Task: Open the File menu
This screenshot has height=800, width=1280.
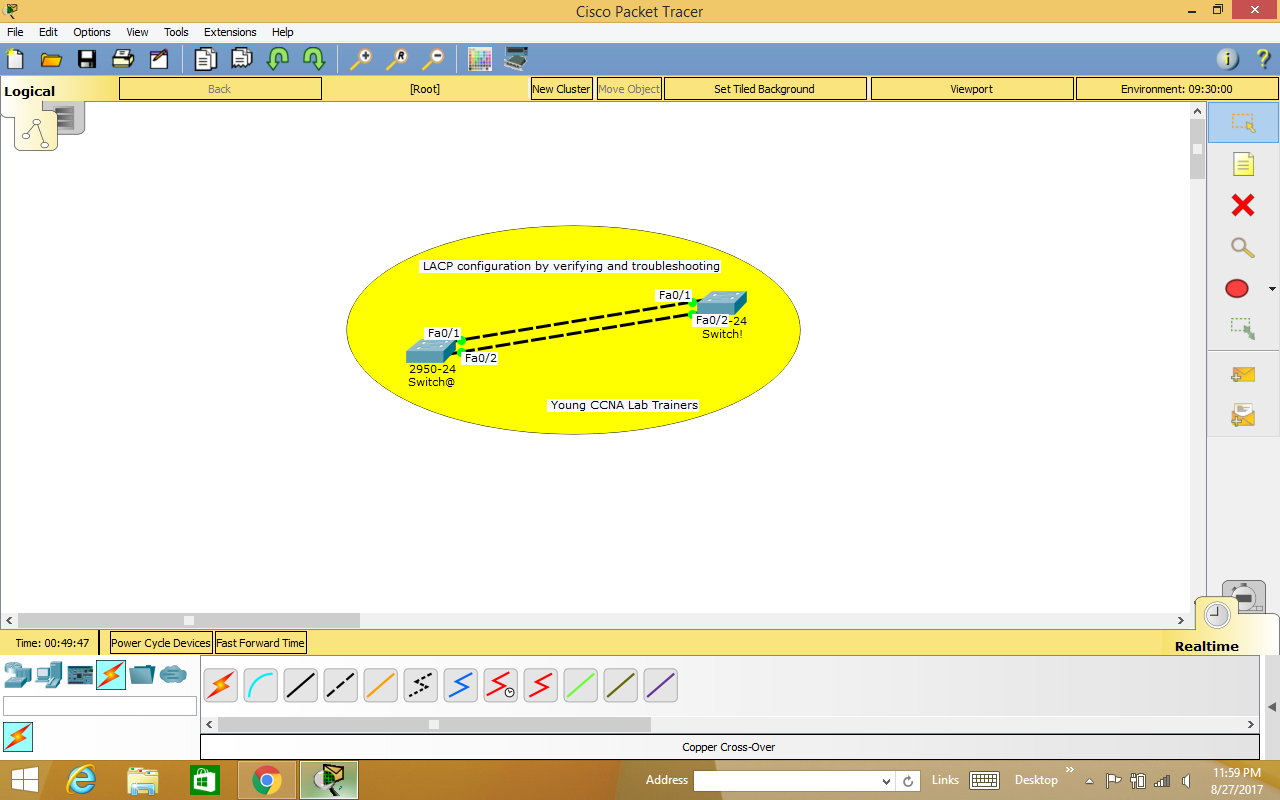Action: 15,32
